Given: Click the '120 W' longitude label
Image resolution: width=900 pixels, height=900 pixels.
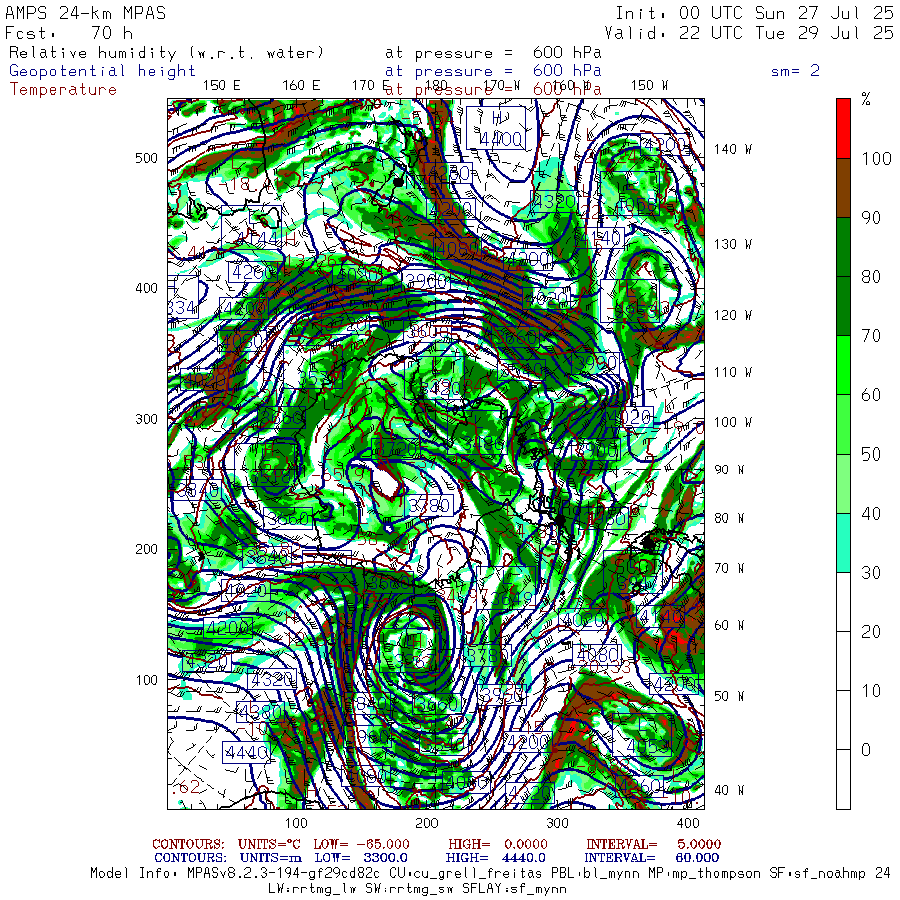Looking at the screenshot, I should click(733, 315).
